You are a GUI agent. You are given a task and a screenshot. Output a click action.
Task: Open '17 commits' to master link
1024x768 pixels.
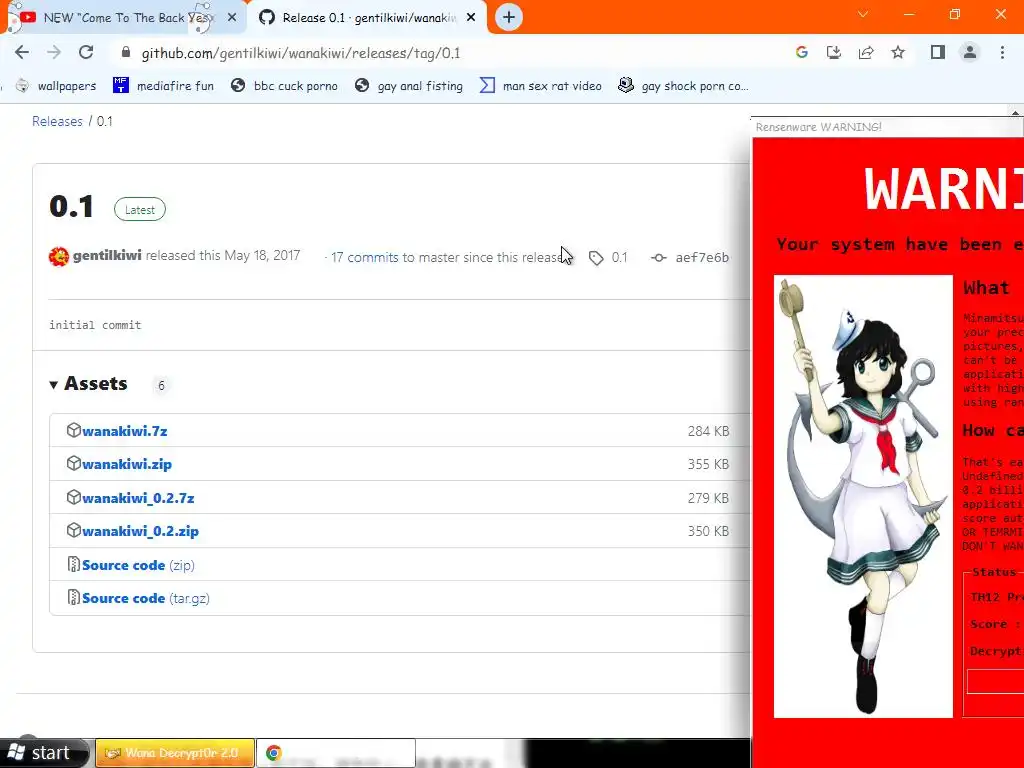coord(364,257)
